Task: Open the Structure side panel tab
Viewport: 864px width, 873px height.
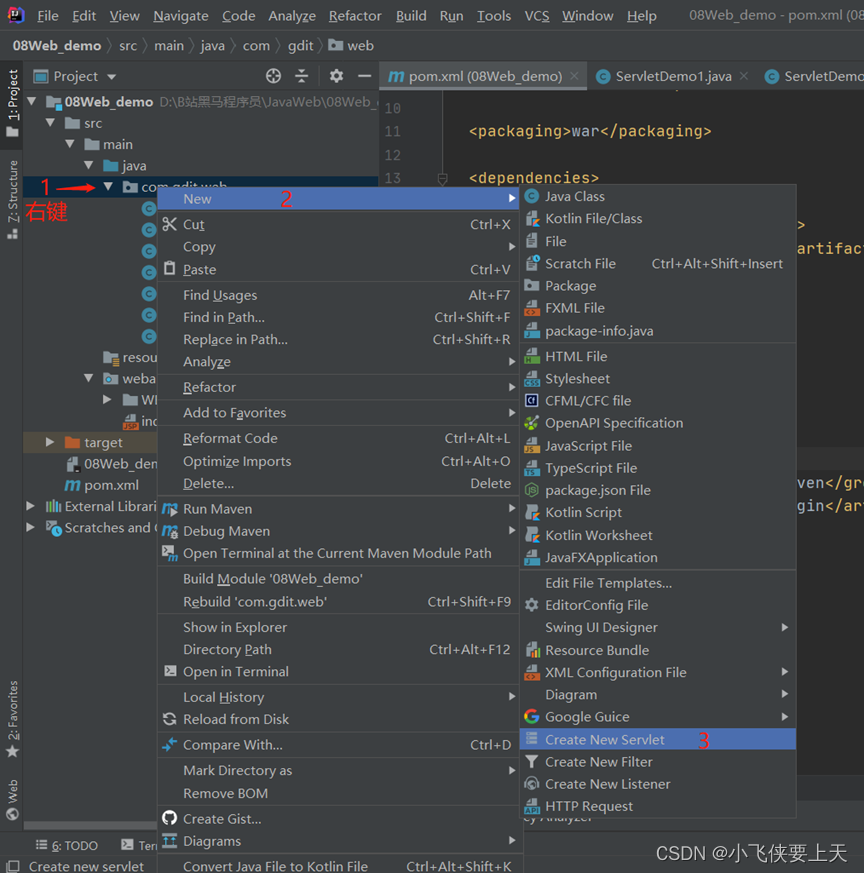Action: point(13,198)
